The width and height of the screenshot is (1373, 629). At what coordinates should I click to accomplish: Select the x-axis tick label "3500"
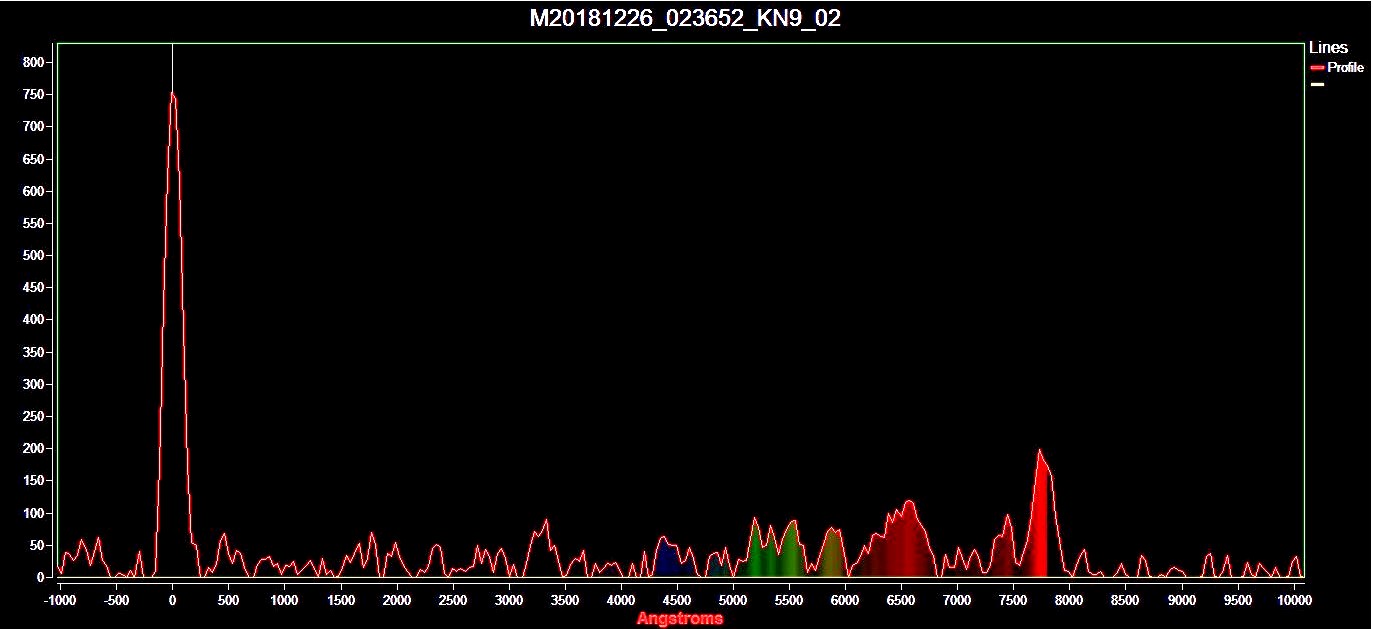point(565,600)
